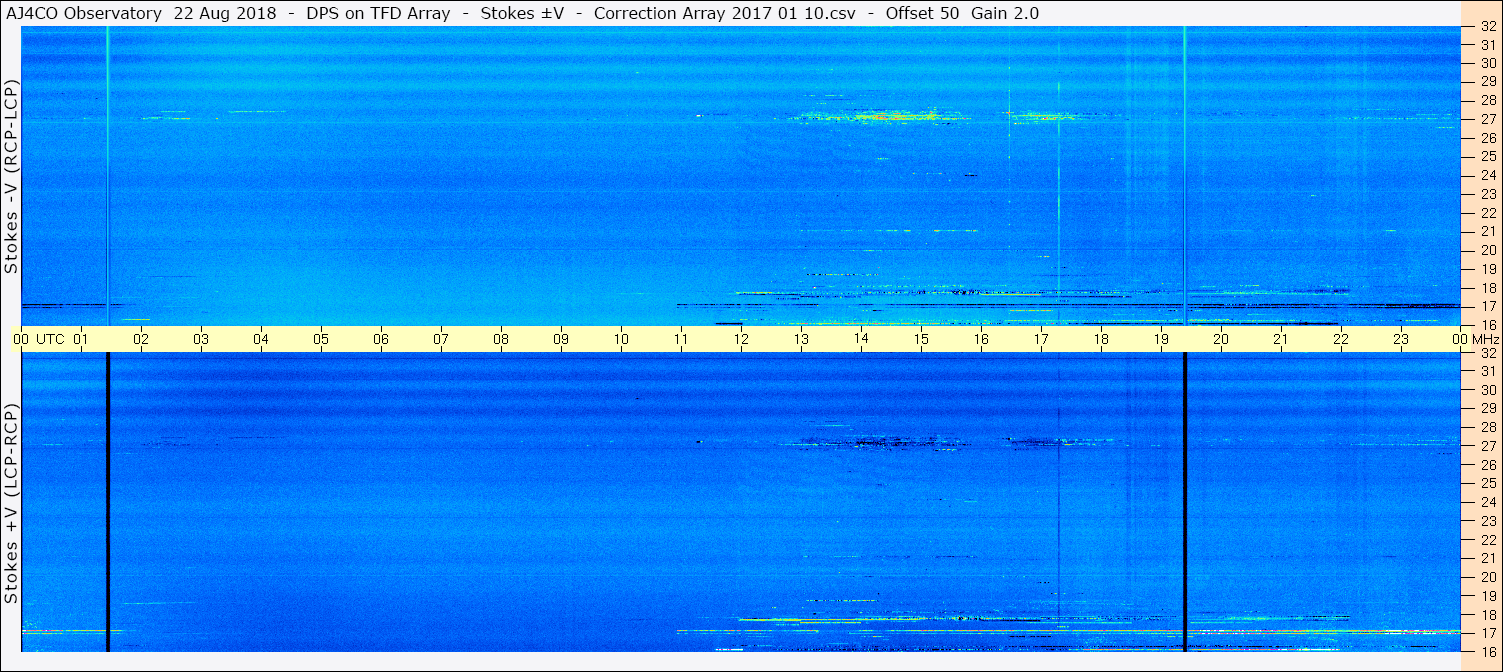This screenshot has height=672, width=1503.
Task: Click the "Stokes +V (LCP-RCP)" vertical axis label
Action: tap(11, 503)
